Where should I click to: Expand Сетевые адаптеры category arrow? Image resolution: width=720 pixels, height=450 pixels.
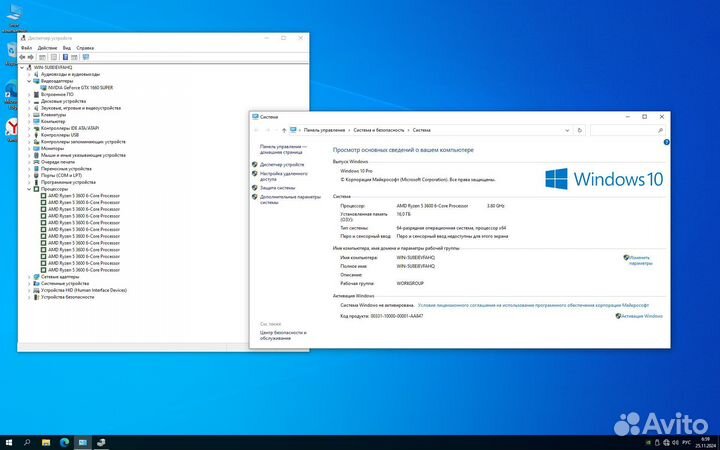point(29,277)
